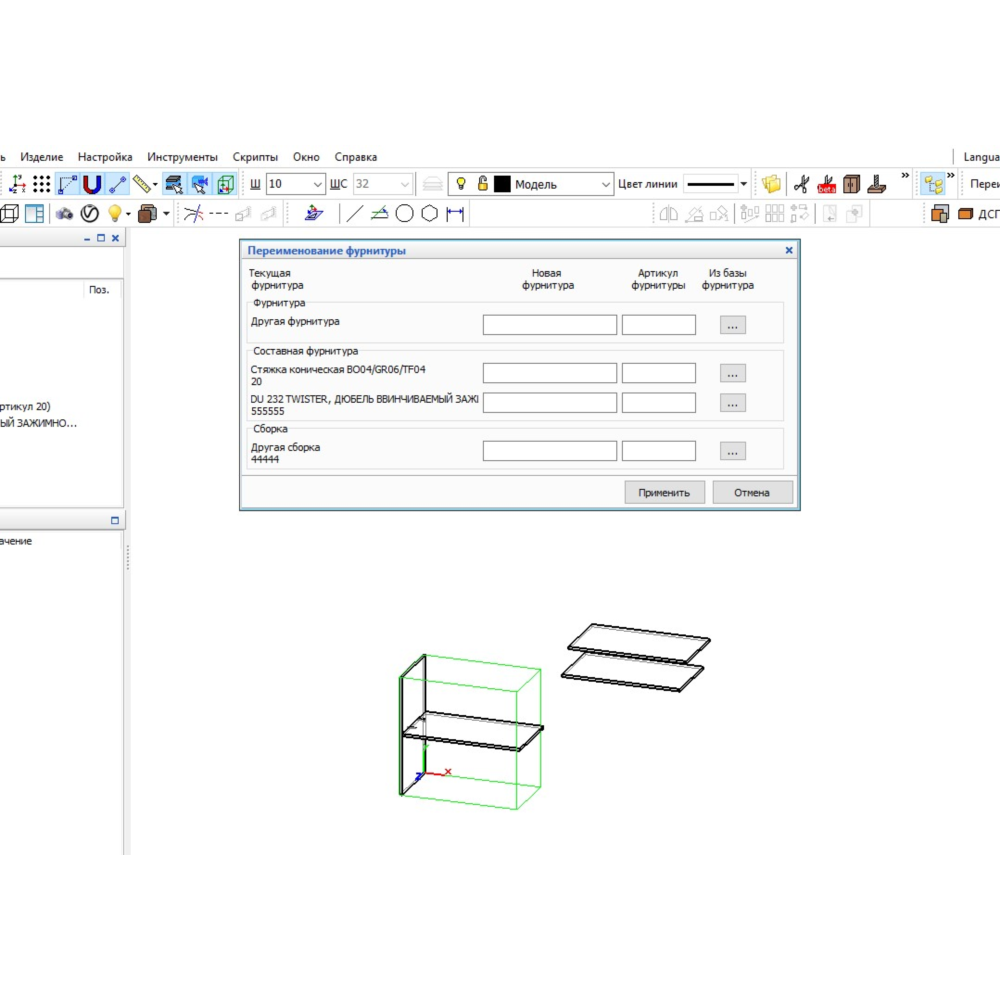Select the line drawing tool

355,214
